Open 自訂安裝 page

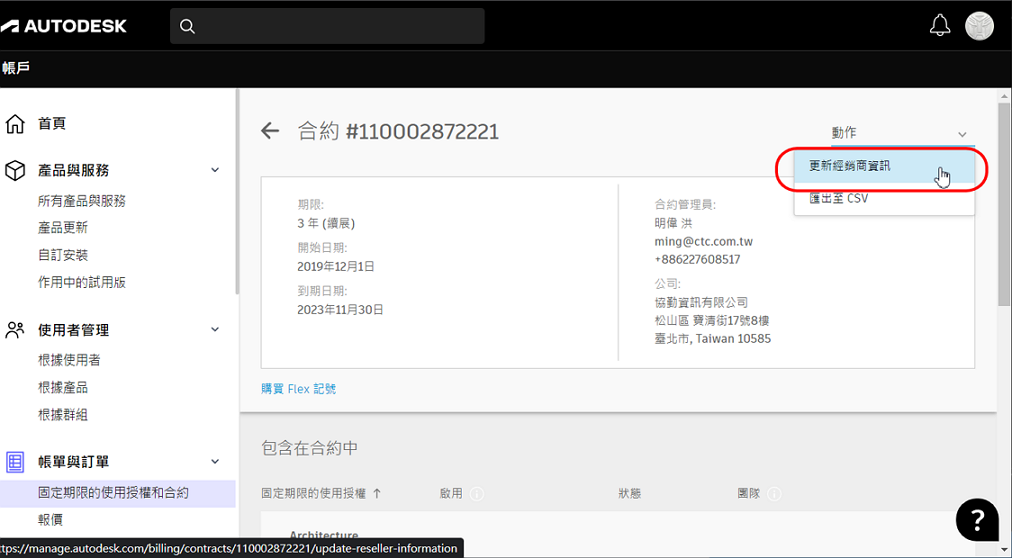click(63, 255)
